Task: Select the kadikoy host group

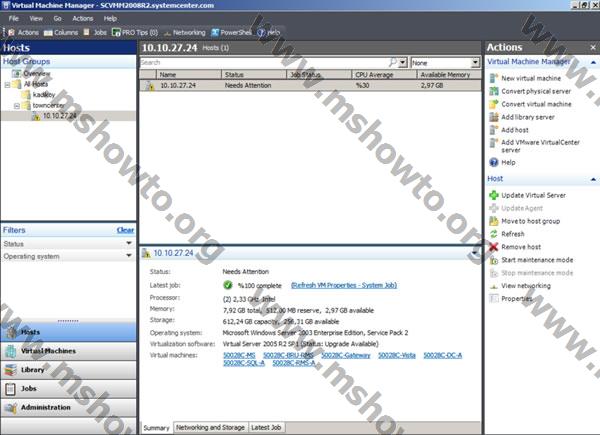Action: pyautogui.click(x=44, y=94)
